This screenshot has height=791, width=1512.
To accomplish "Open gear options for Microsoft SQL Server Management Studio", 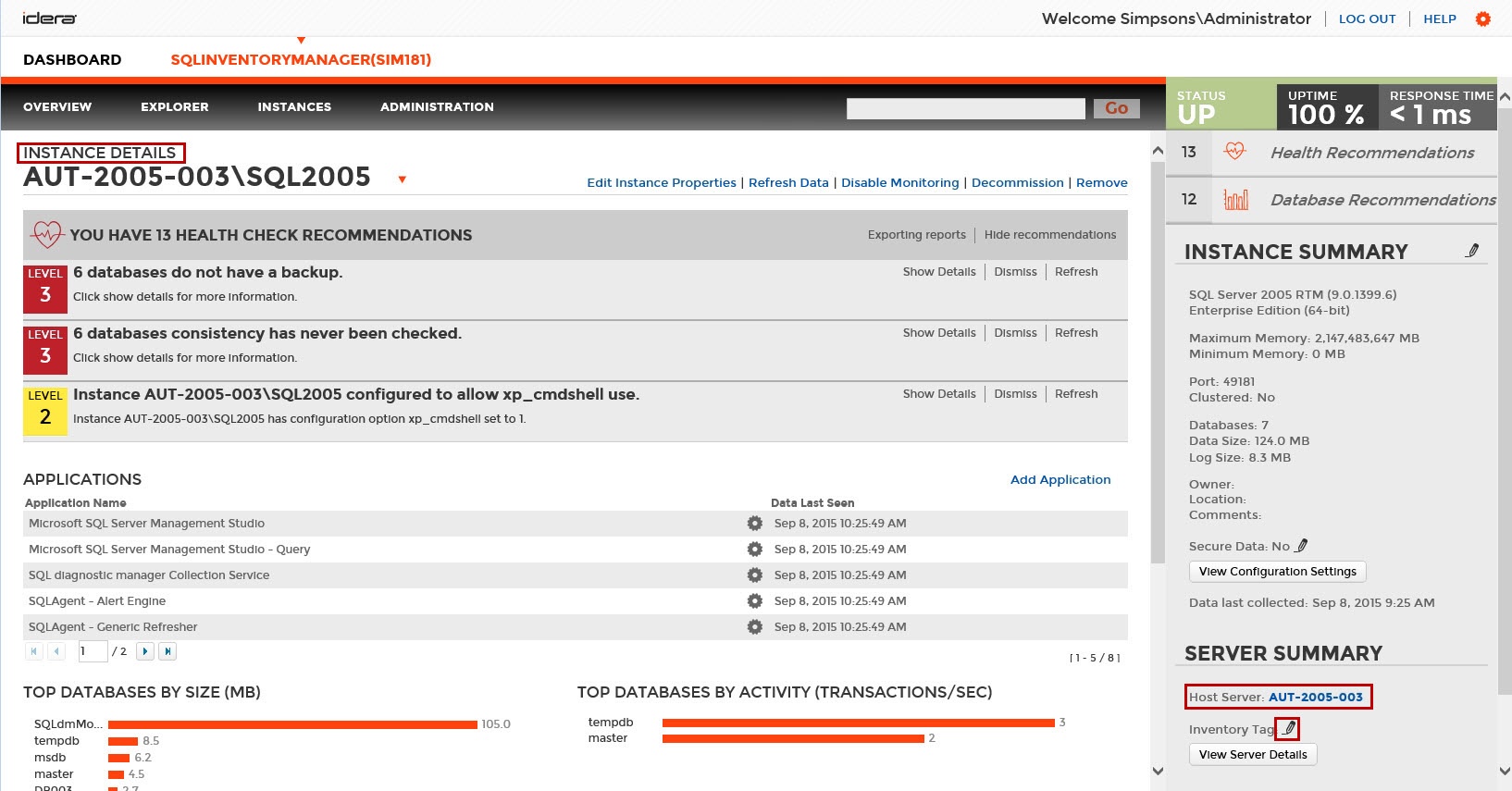I will click(x=755, y=524).
